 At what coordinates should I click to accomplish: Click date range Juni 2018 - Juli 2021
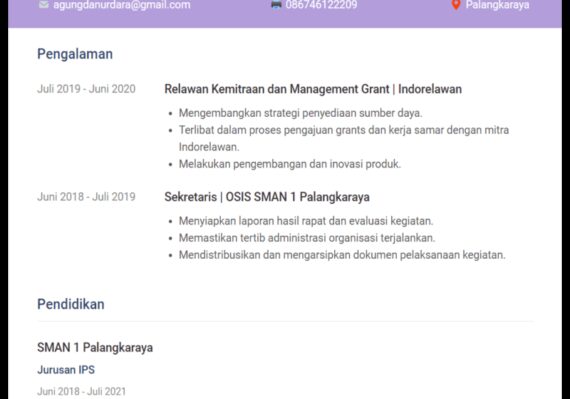[x=81, y=391]
